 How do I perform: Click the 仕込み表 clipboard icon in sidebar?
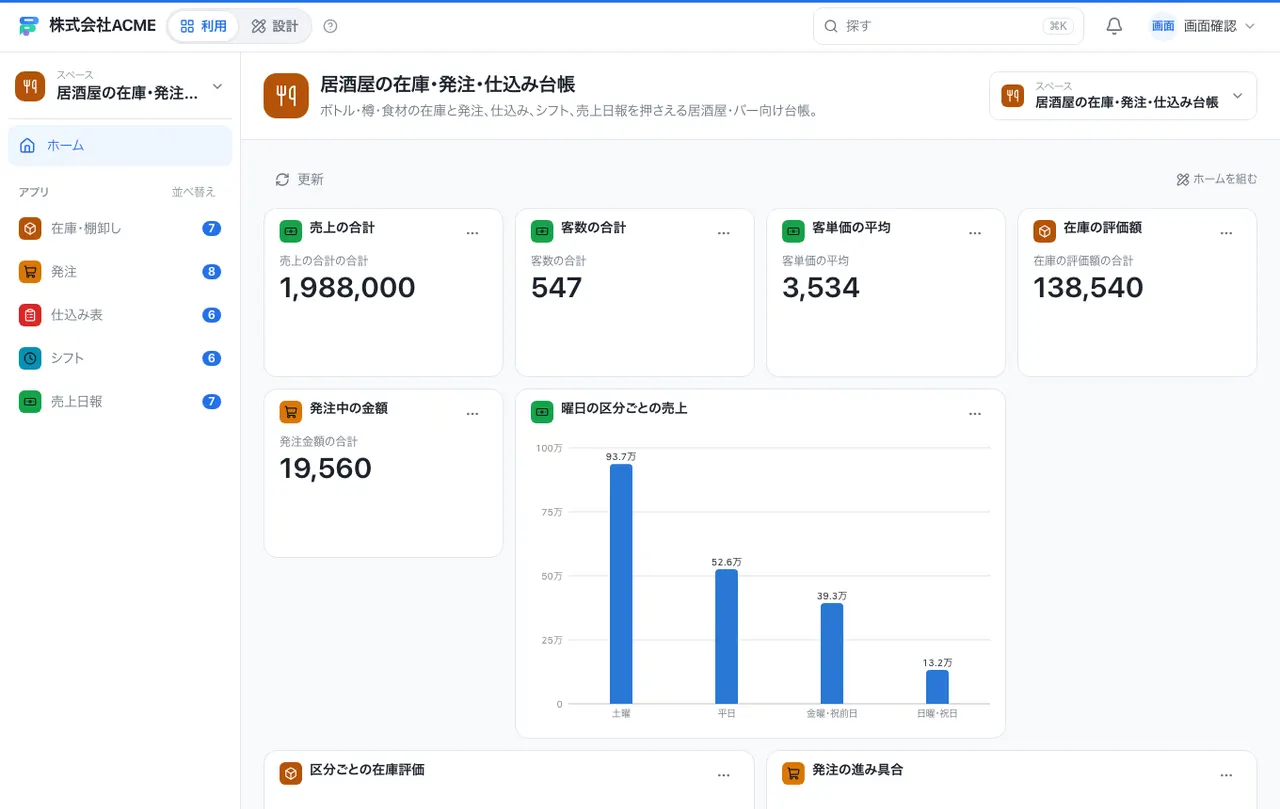tap(30, 315)
